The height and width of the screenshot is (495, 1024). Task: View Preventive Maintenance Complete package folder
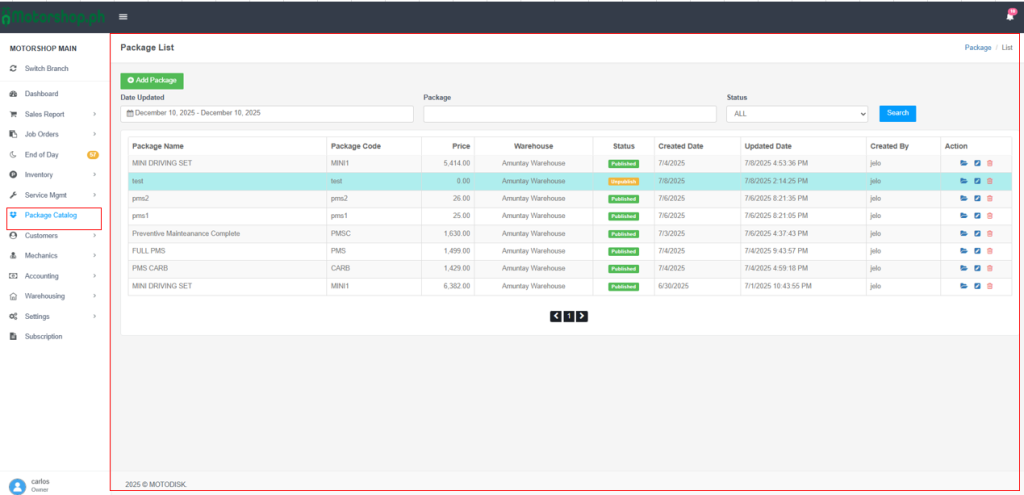tap(964, 233)
